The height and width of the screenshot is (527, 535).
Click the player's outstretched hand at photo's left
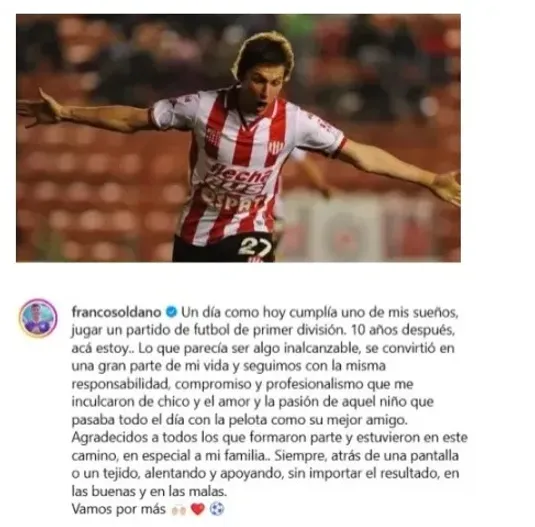tap(38, 108)
